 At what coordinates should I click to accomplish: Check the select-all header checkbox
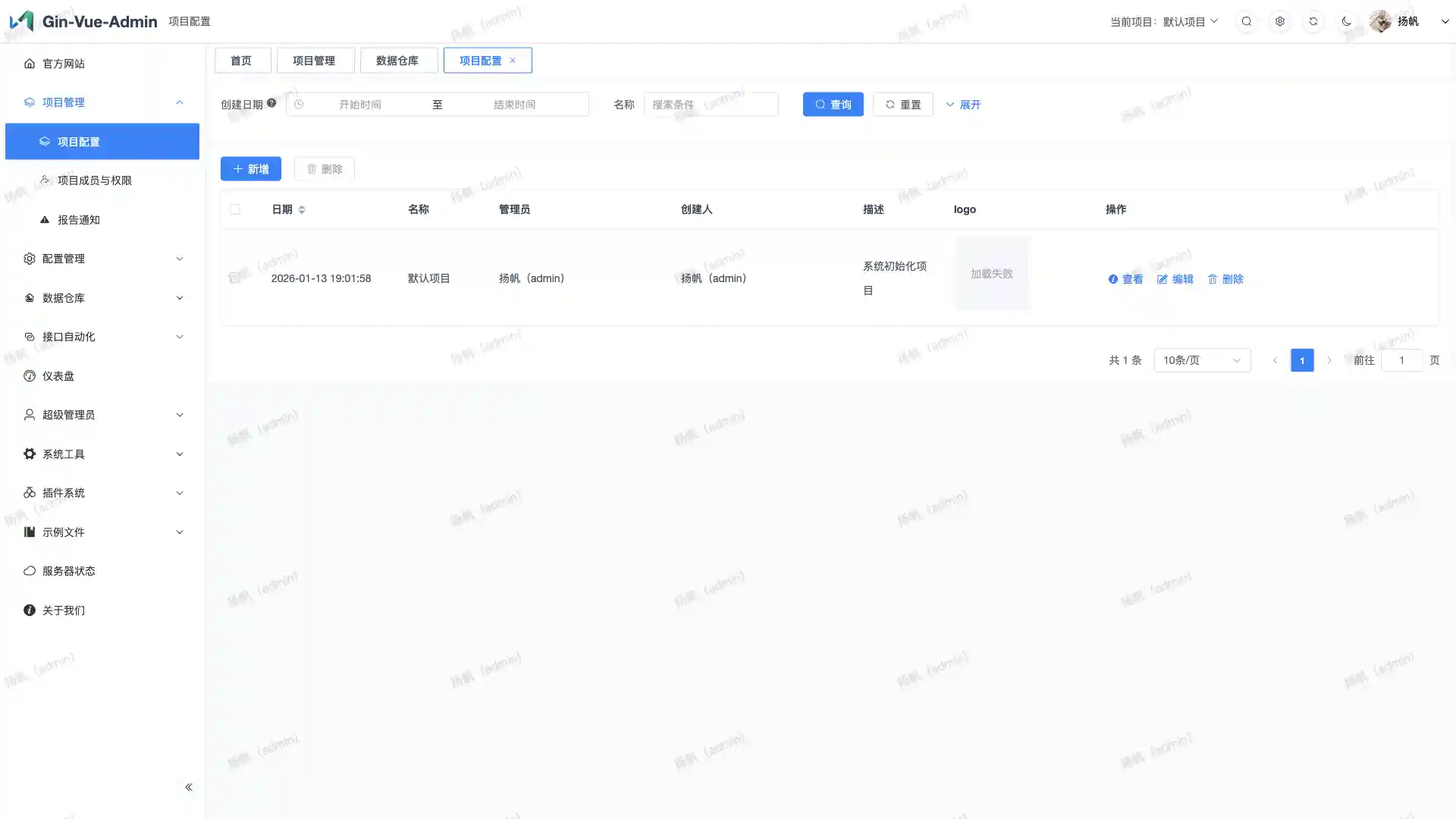[235, 209]
